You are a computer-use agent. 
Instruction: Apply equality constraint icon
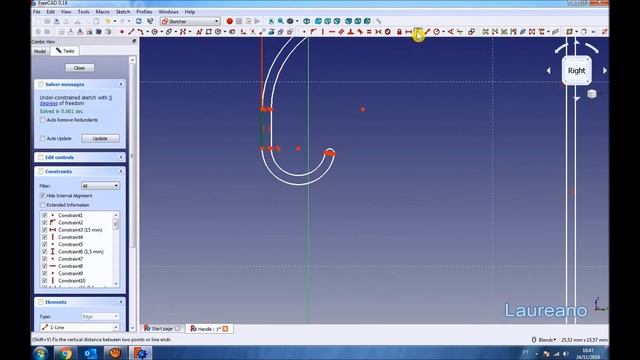tap(369, 31)
